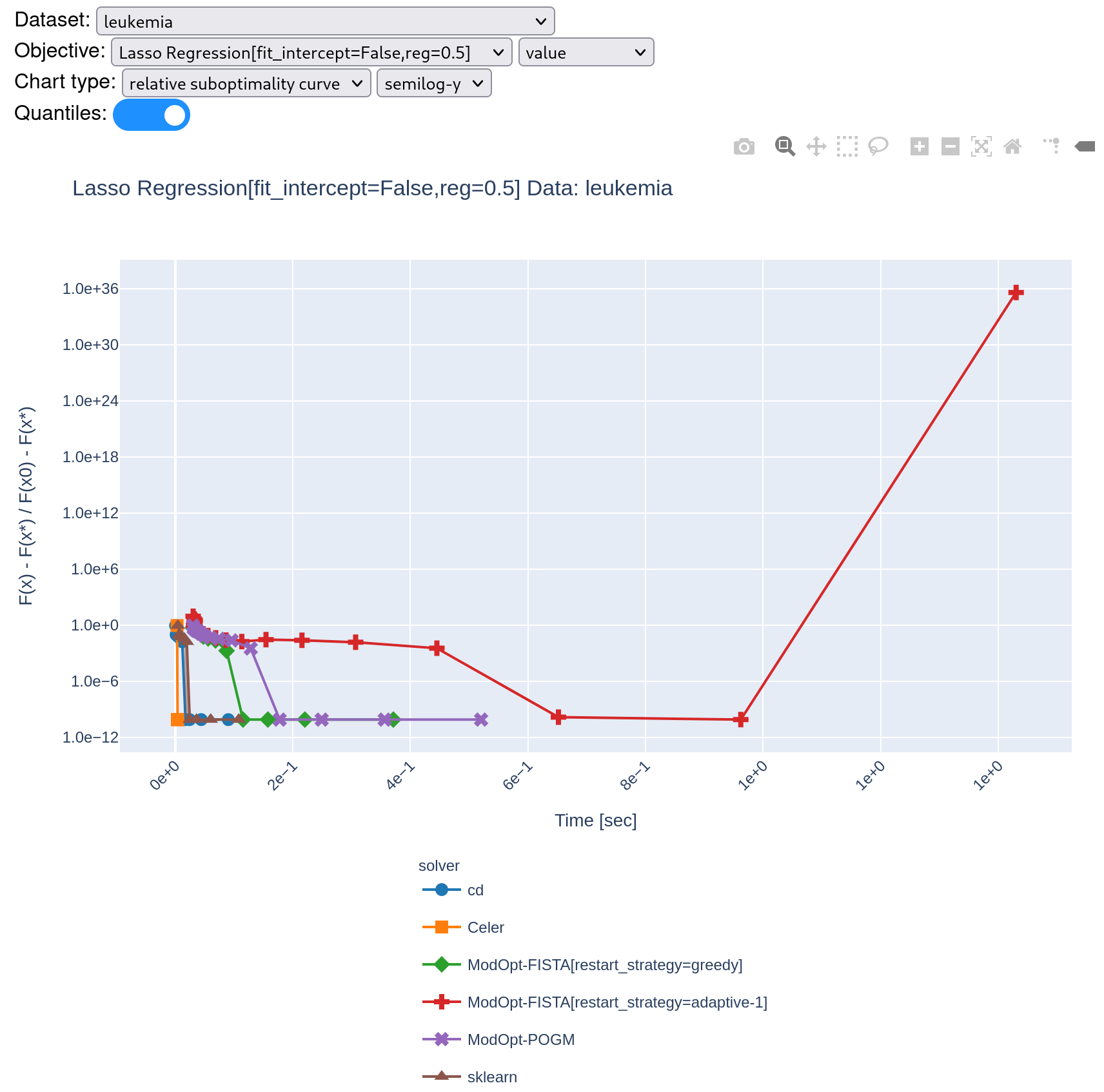Click the orange Celer square marker at bottom
Image resolution: width=1104 pixels, height=1092 pixels.
(177, 719)
